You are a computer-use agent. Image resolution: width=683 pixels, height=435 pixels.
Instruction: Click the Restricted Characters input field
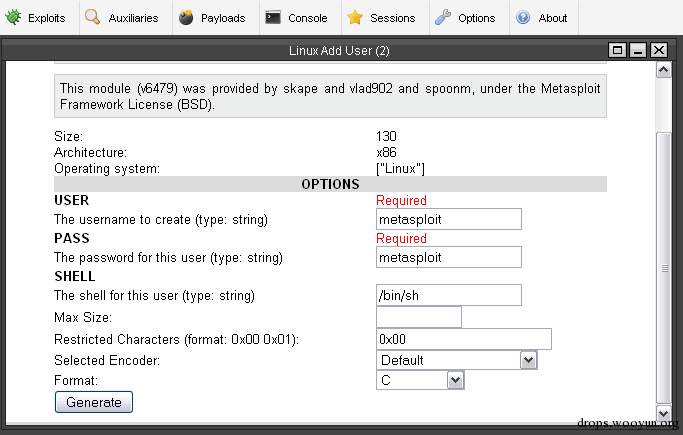(463, 339)
